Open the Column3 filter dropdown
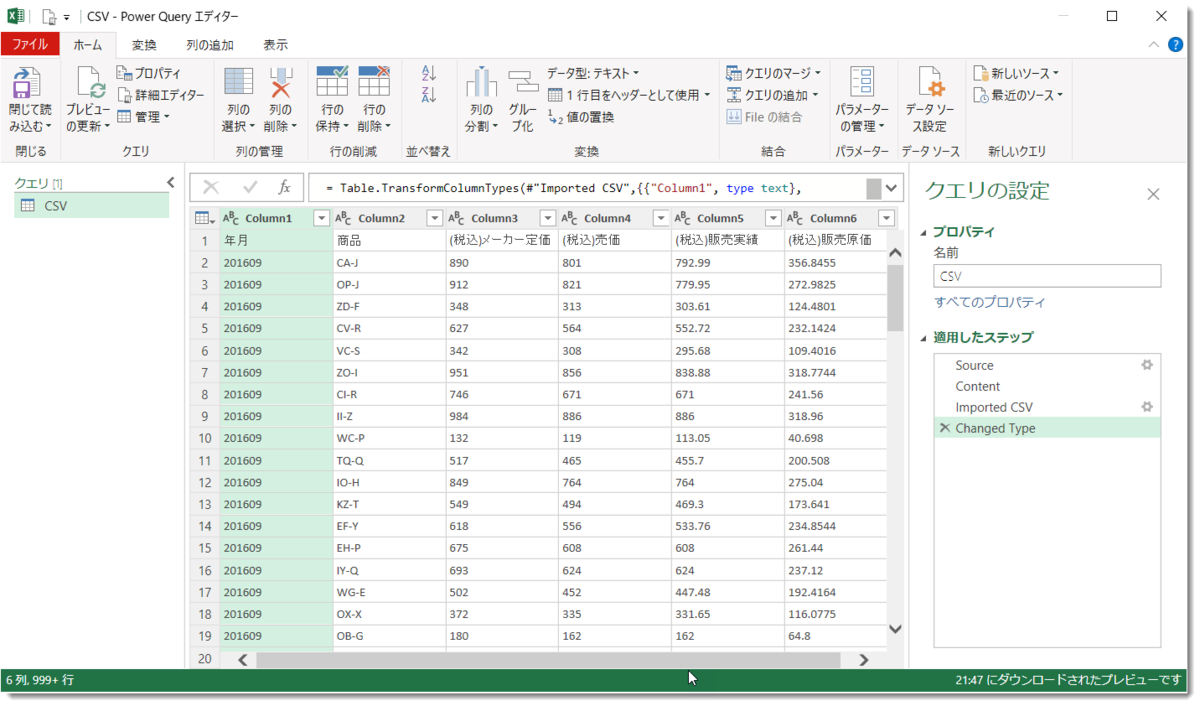The width and height of the screenshot is (1200, 706). click(x=547, y=218)
